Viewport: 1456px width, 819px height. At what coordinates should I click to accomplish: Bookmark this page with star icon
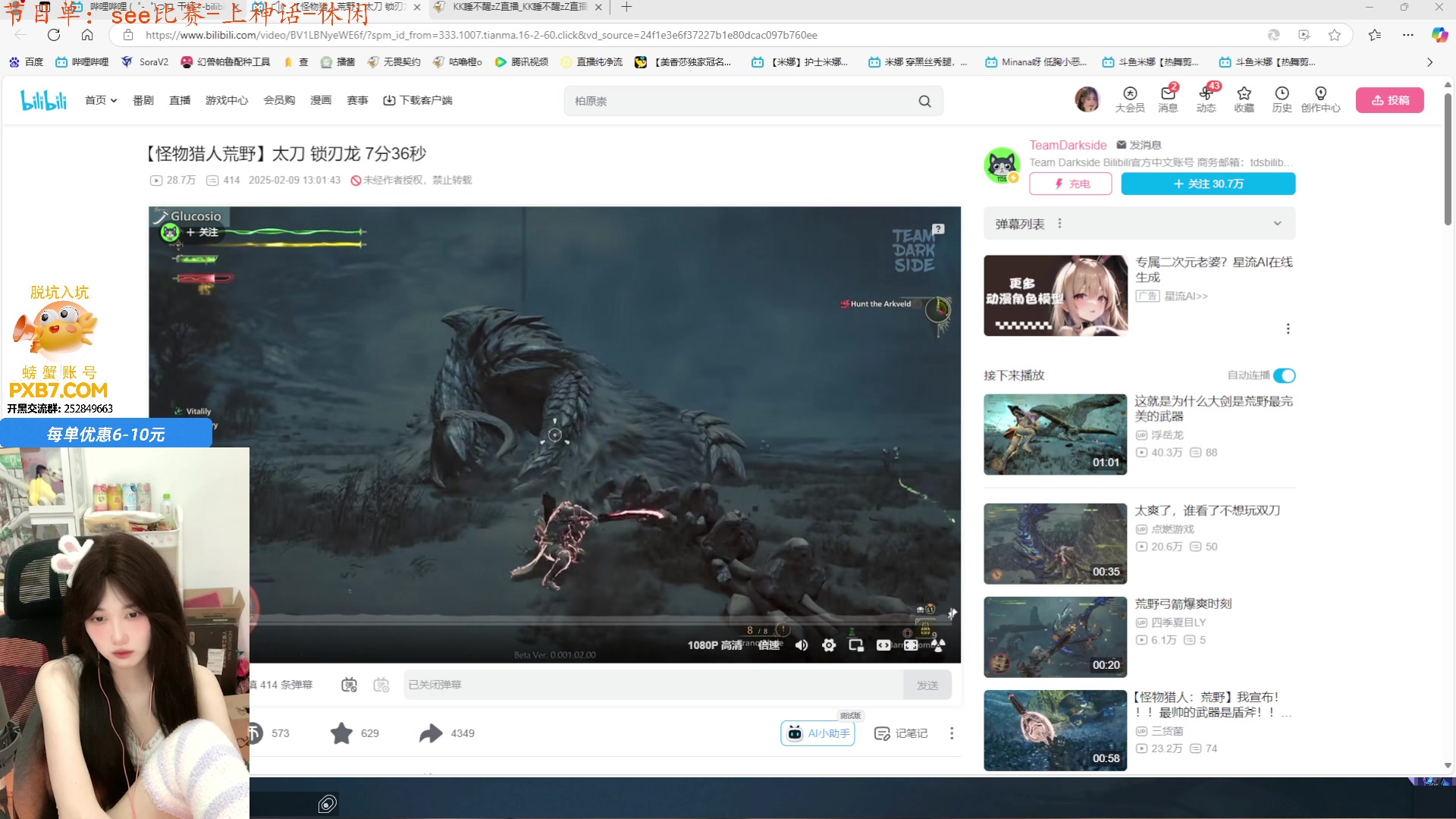point(1335,35)
